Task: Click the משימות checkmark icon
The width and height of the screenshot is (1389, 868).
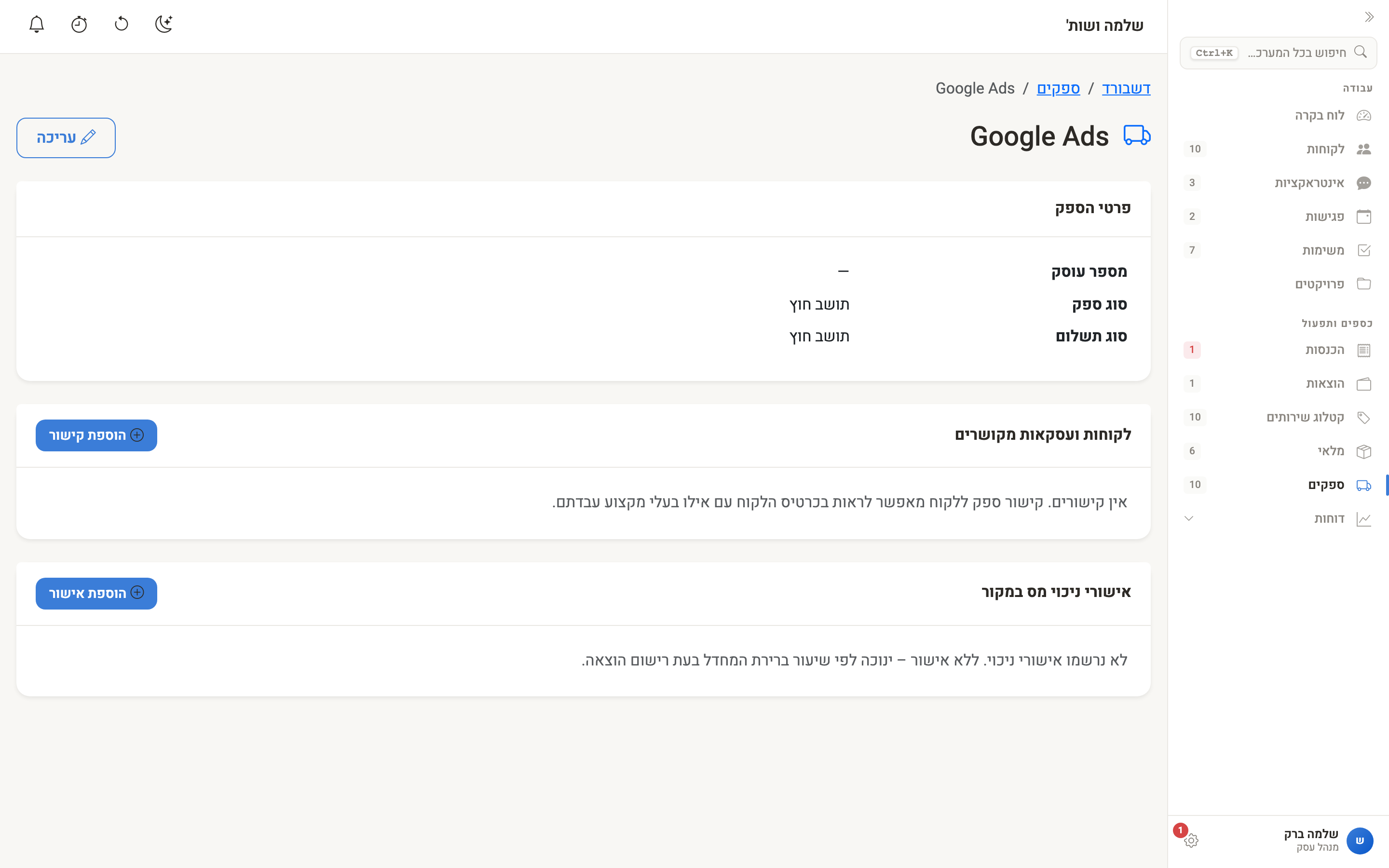Action: tap(1364, 250)
